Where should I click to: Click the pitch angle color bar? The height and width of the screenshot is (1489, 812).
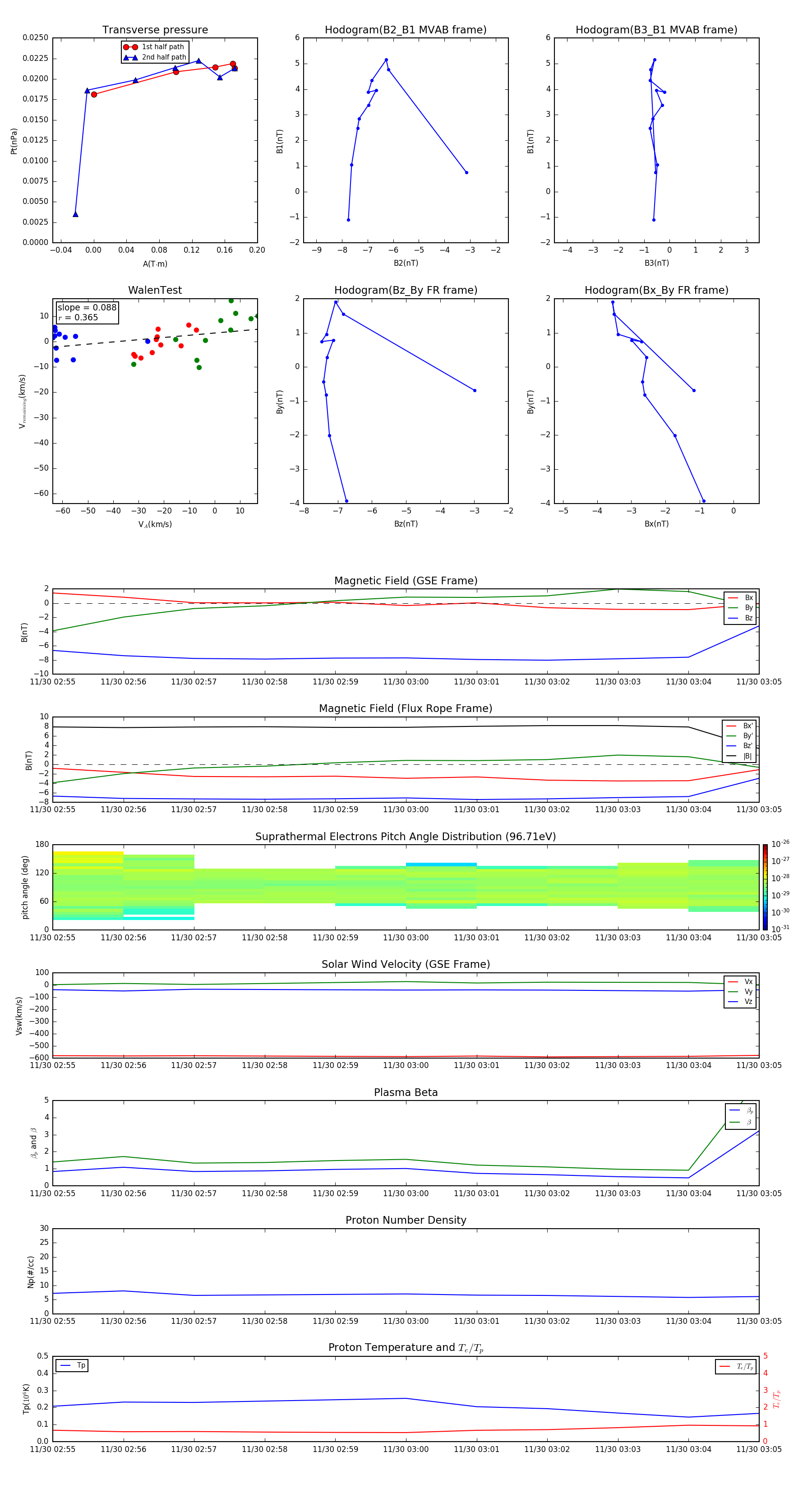[x=765, y=887]
